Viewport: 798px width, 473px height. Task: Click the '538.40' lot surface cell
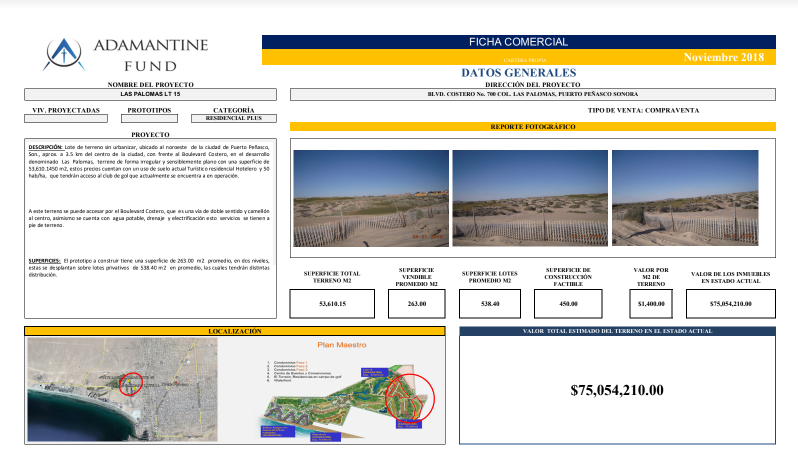490,304
